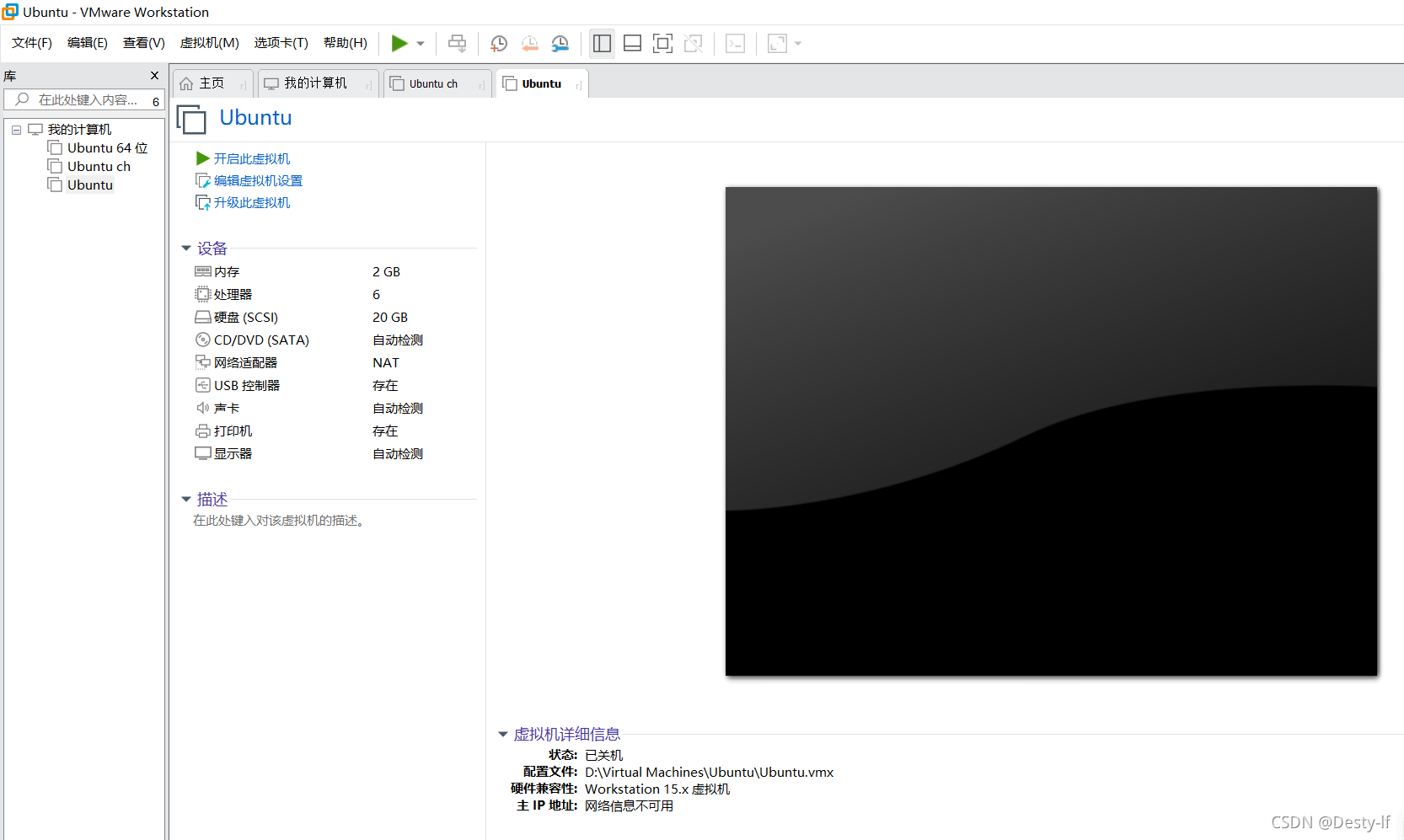Collapse the 描述 section
The image size is (1404, 840).
pos(186,500)
